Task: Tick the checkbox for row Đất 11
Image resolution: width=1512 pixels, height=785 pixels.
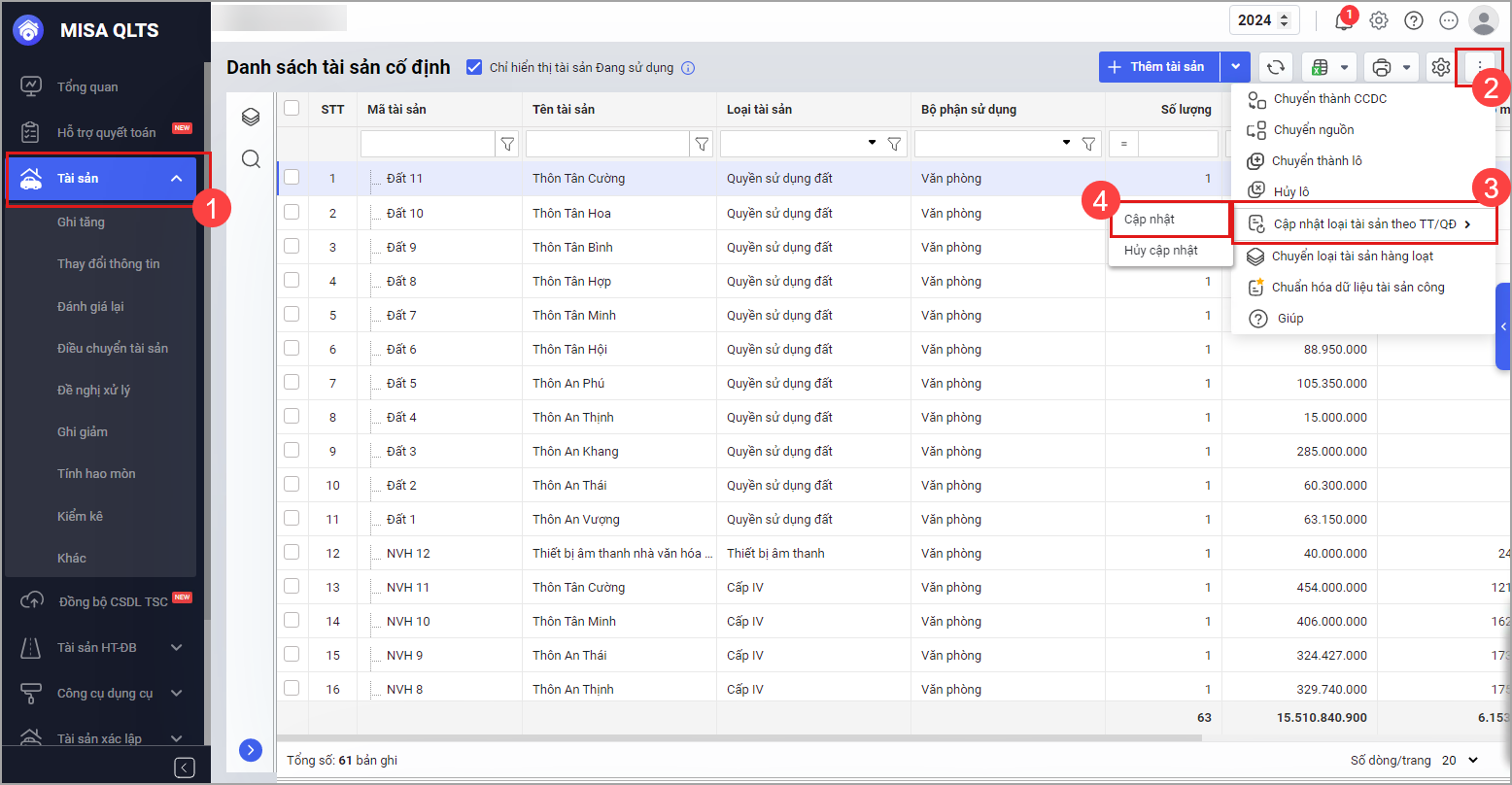Action: pos(292,178)
